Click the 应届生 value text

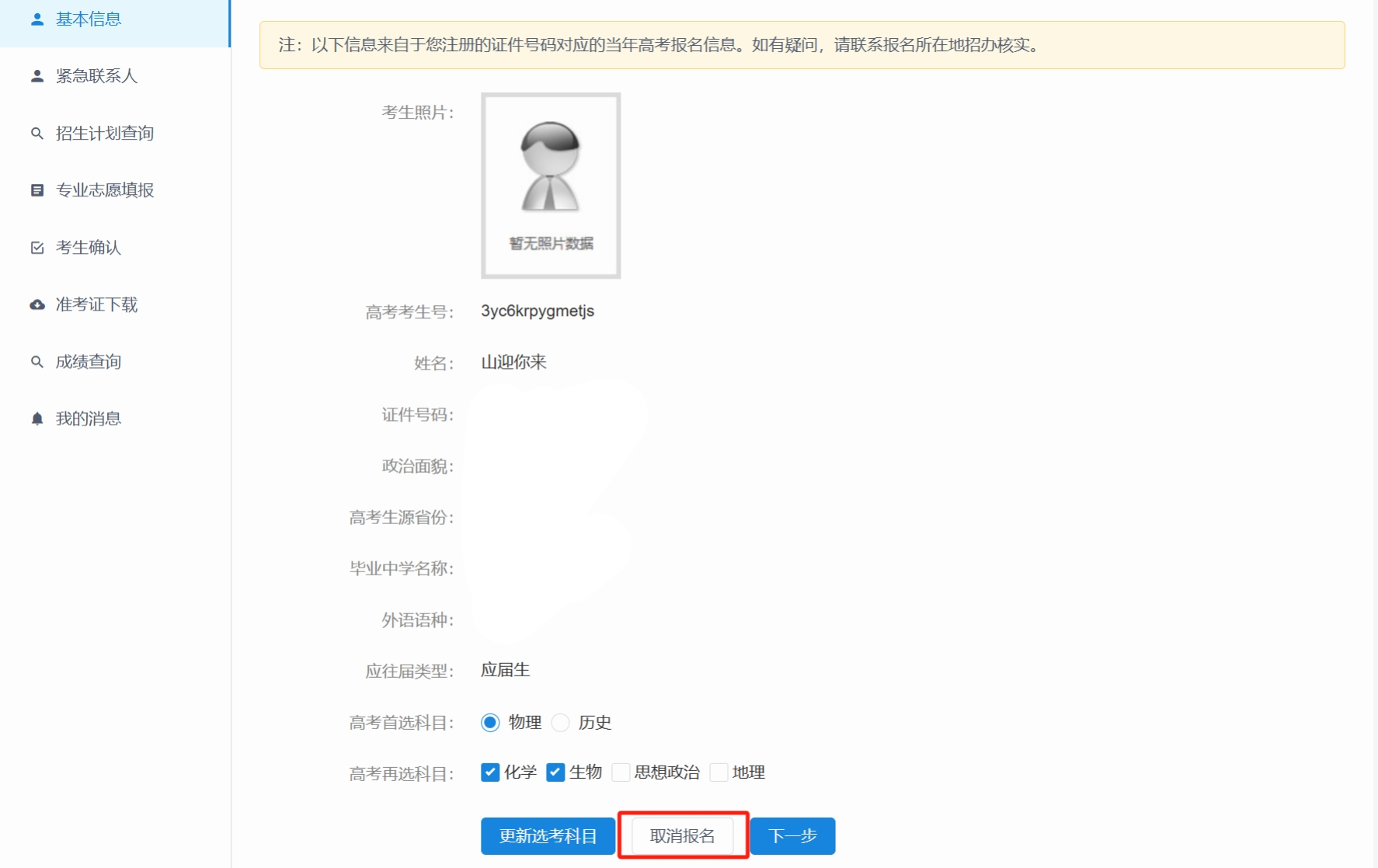(x=506, y=670)
